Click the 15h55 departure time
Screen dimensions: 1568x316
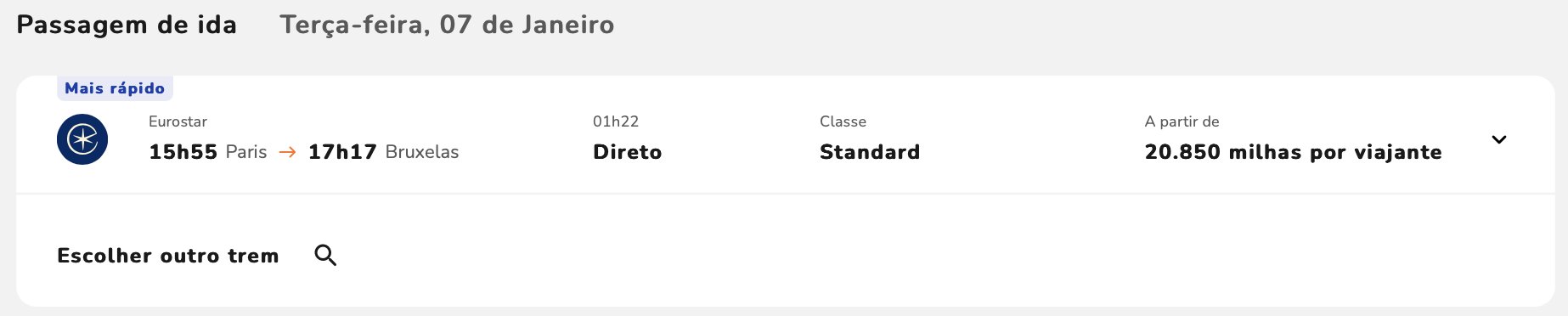tap(183, 152)
